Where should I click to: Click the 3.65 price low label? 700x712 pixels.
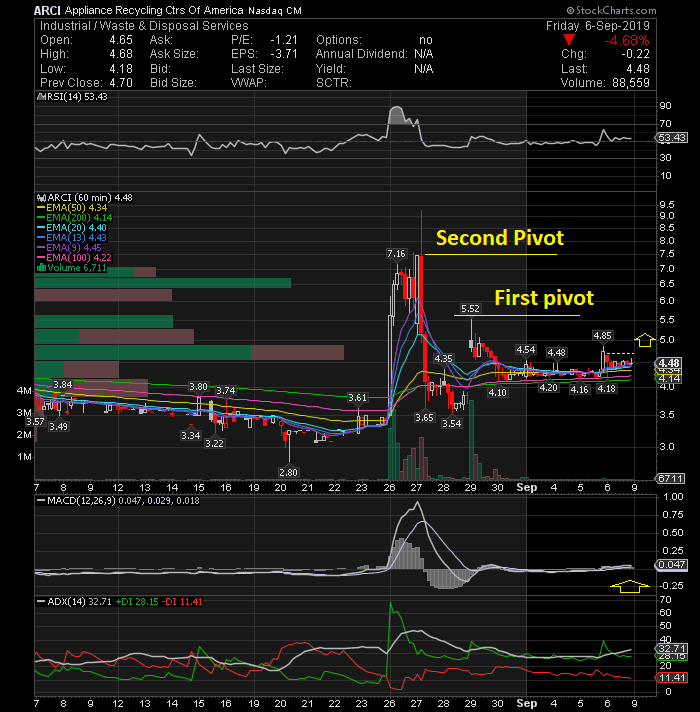tap(424, 418)
